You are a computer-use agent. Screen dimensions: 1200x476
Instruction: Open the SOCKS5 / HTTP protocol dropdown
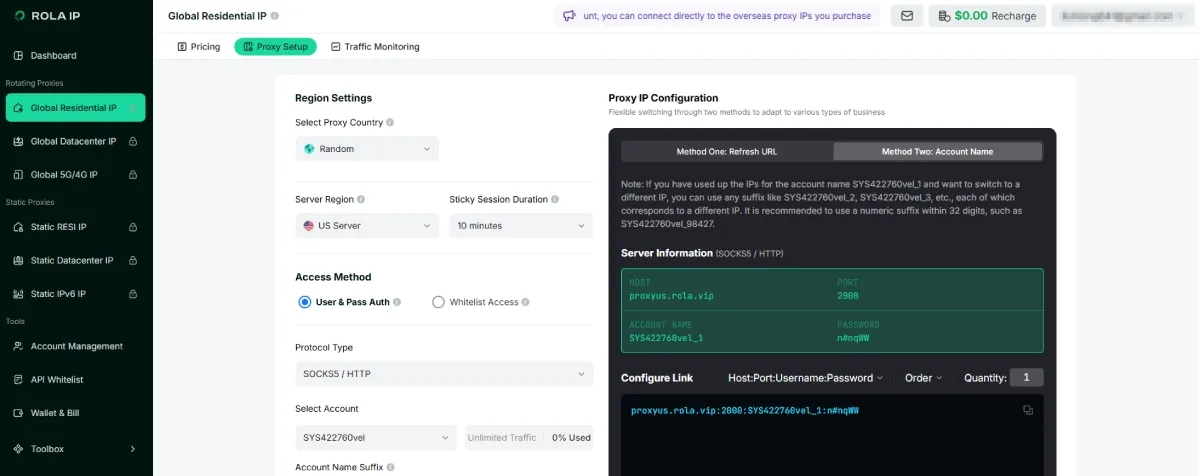point(444,374)
